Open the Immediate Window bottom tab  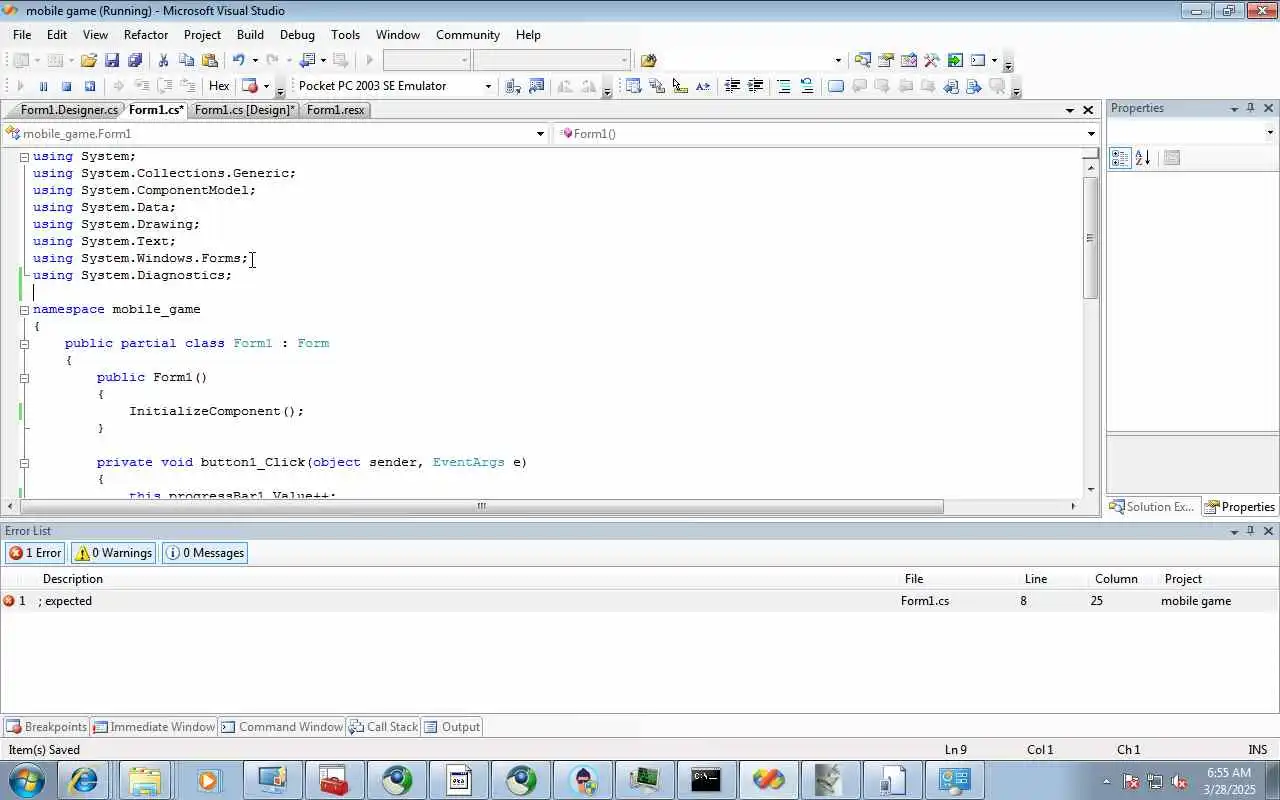click(x=153, y=727)
